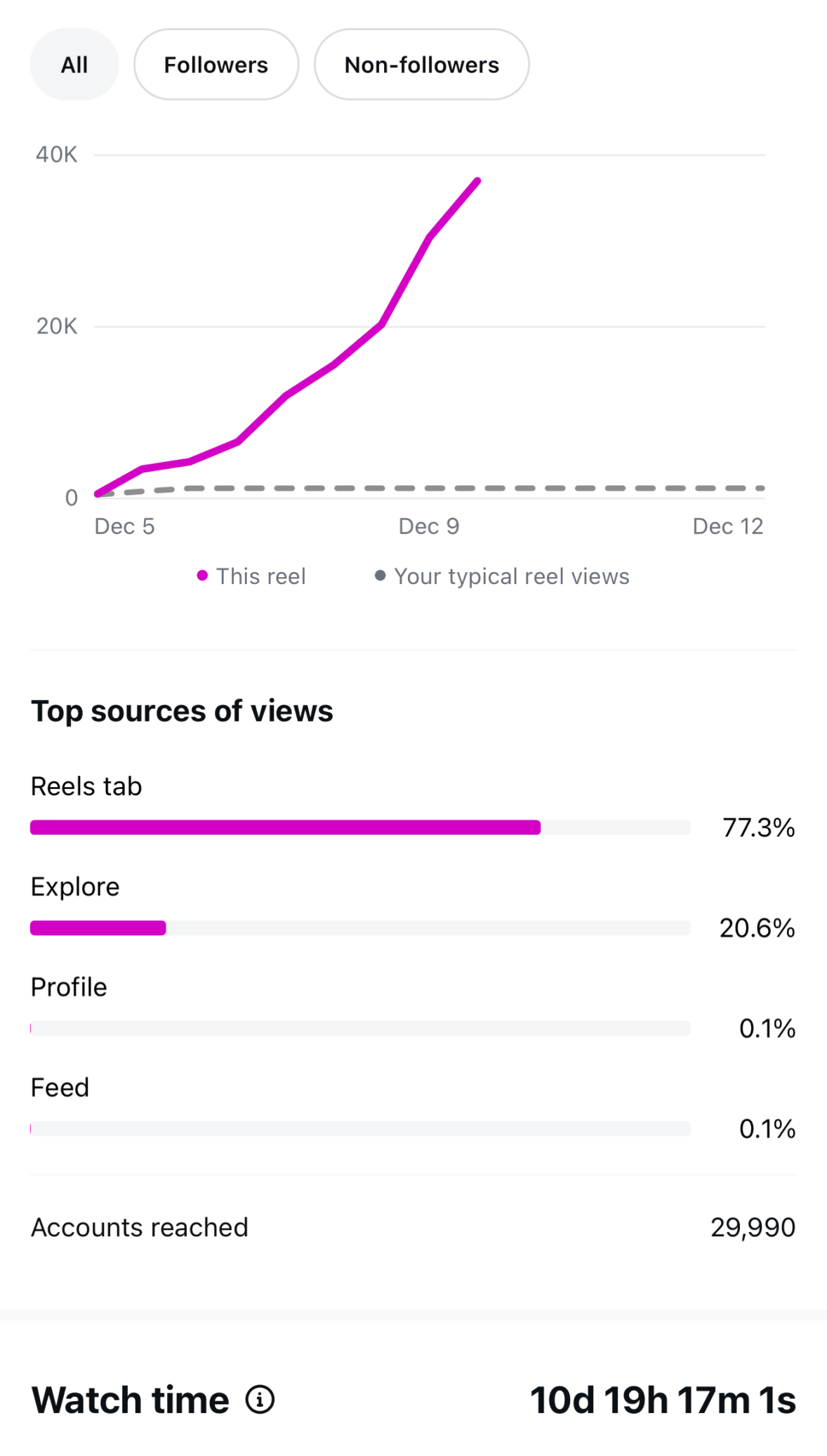This screenshot has width=827, height=1456.
Task: Click the pink 'This reel' legend dot
Action: pyautogui.click(x=202, y=576)
